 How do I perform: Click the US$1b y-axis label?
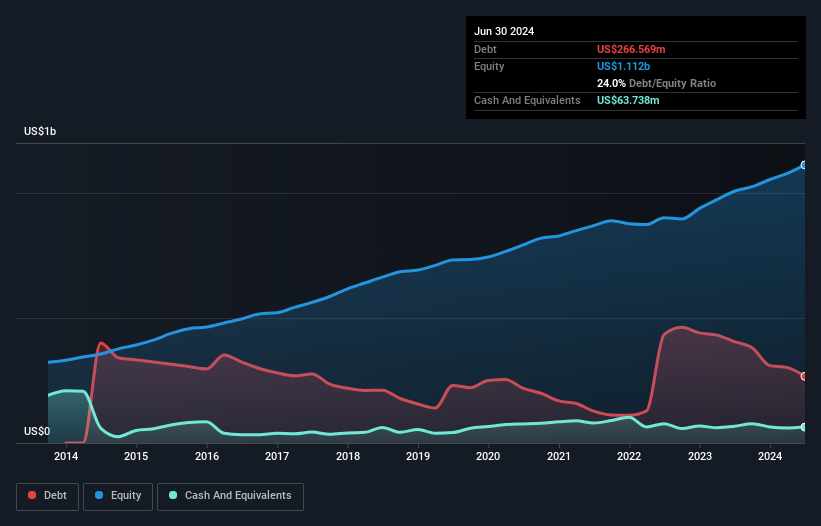[x=40, y=131]
